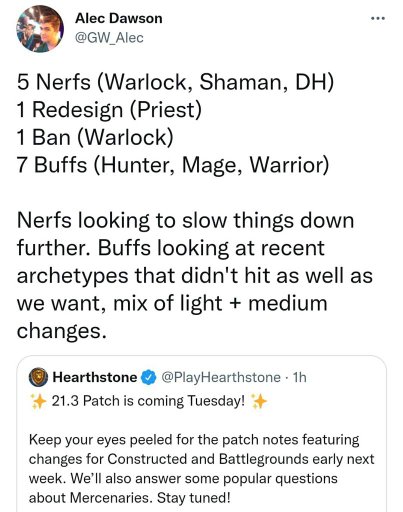This screenshot has width=403, height=512.
Task: Click the 'mix of light + medium changes' text
Action: [172, 317]
